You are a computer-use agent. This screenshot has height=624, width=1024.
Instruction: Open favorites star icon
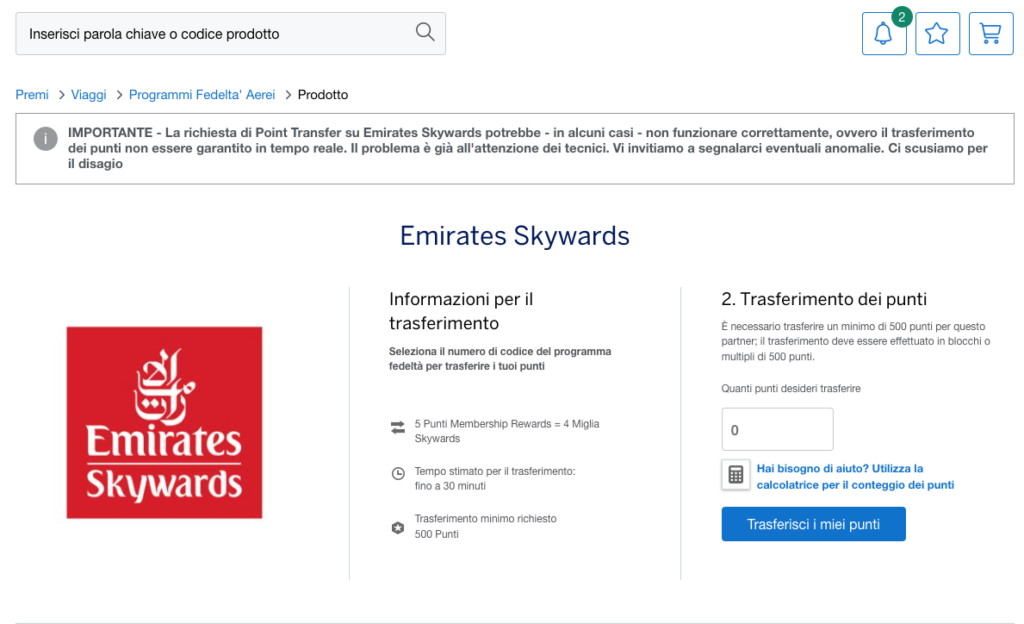(x=937, y=33)
